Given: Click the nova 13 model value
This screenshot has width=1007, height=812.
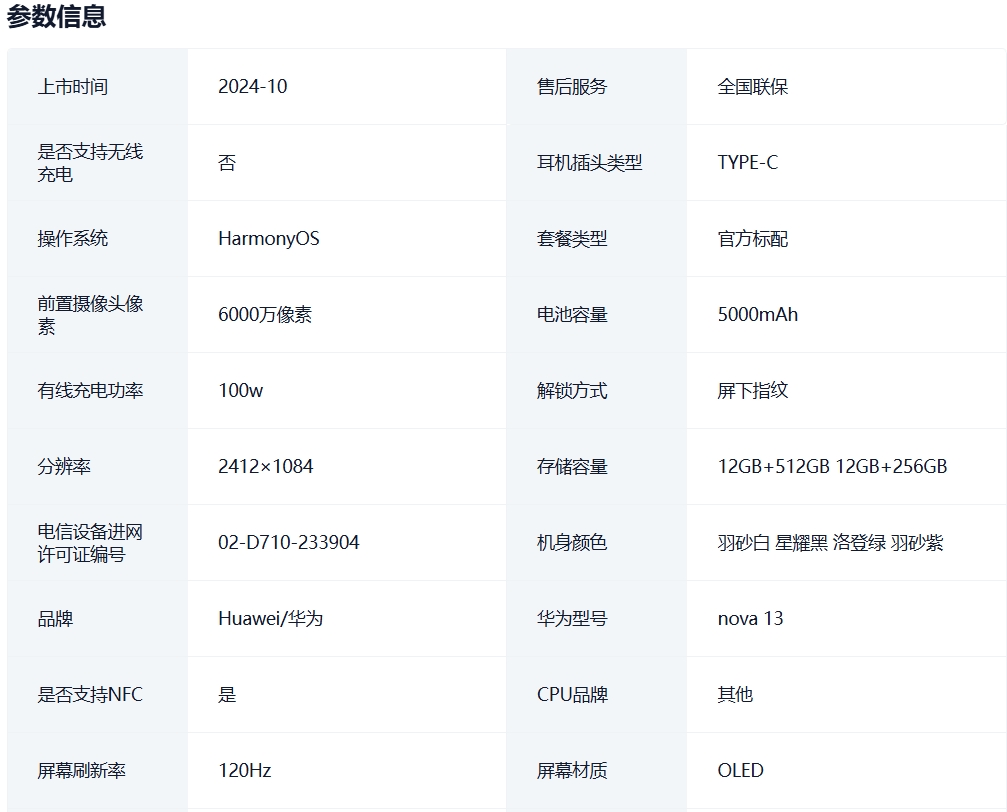Looking at the screenshot, I should coord(750,619).
